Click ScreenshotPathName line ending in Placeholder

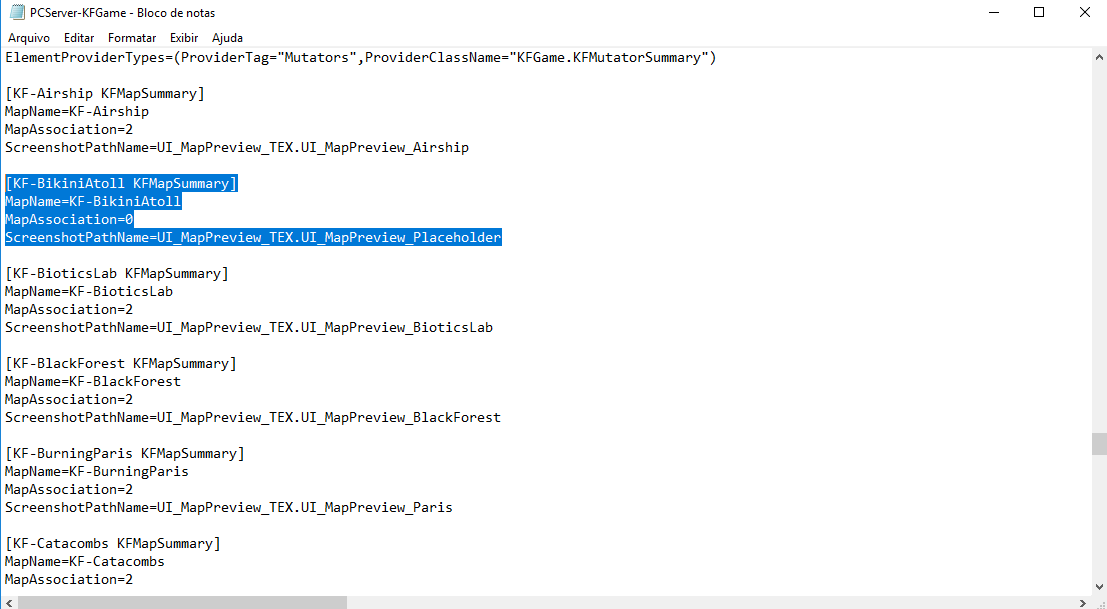253,238
